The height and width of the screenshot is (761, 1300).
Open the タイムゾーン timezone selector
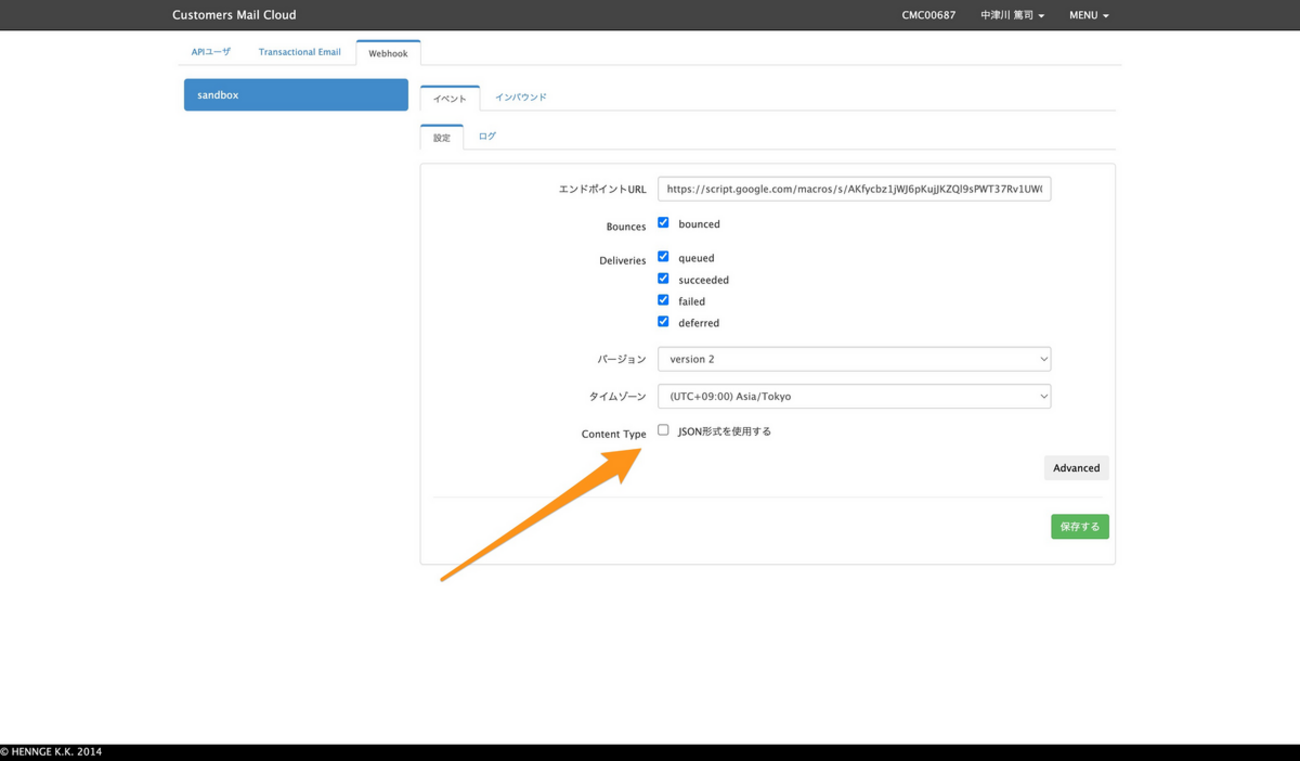pyautogui.click(x=853, y=395)
